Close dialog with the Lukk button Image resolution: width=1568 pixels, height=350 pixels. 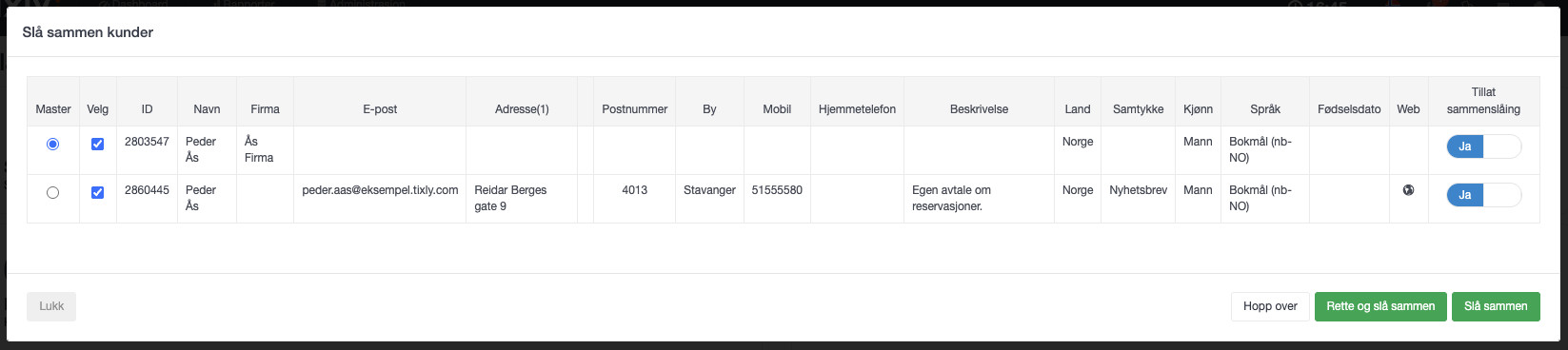coord(51,306)
